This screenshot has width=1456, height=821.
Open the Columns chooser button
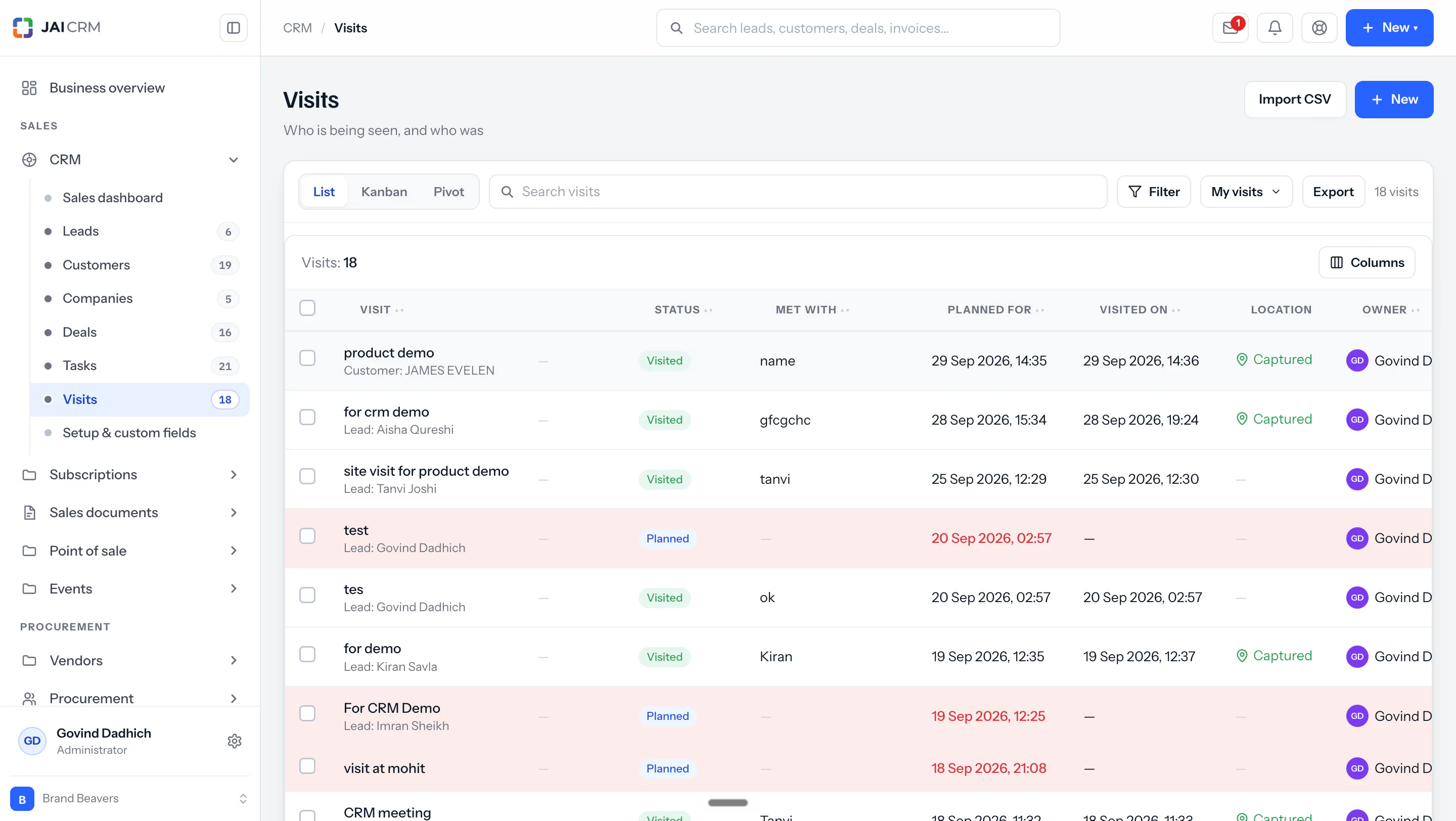[1367, 263]
